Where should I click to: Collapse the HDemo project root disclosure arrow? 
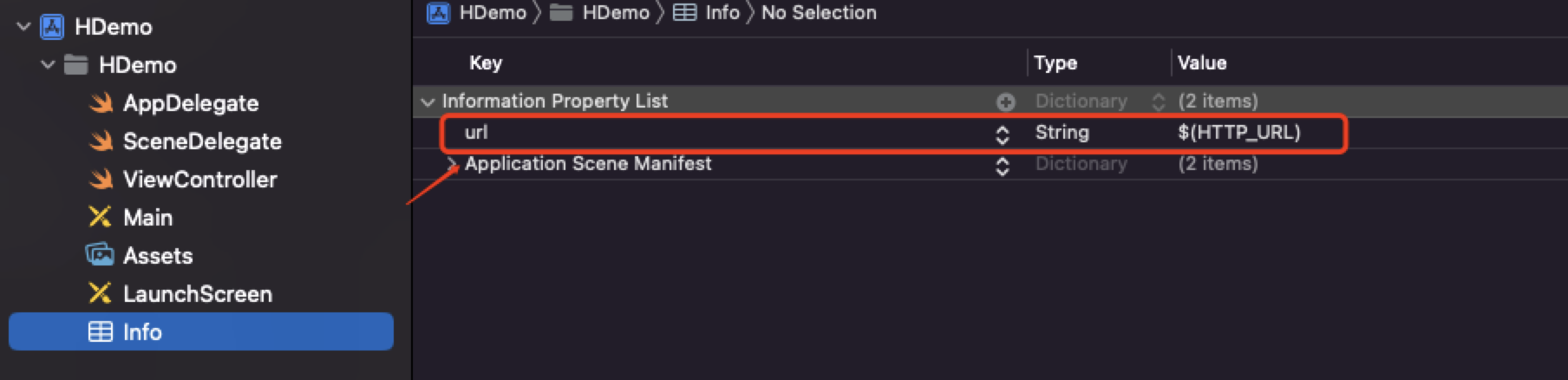23,27
